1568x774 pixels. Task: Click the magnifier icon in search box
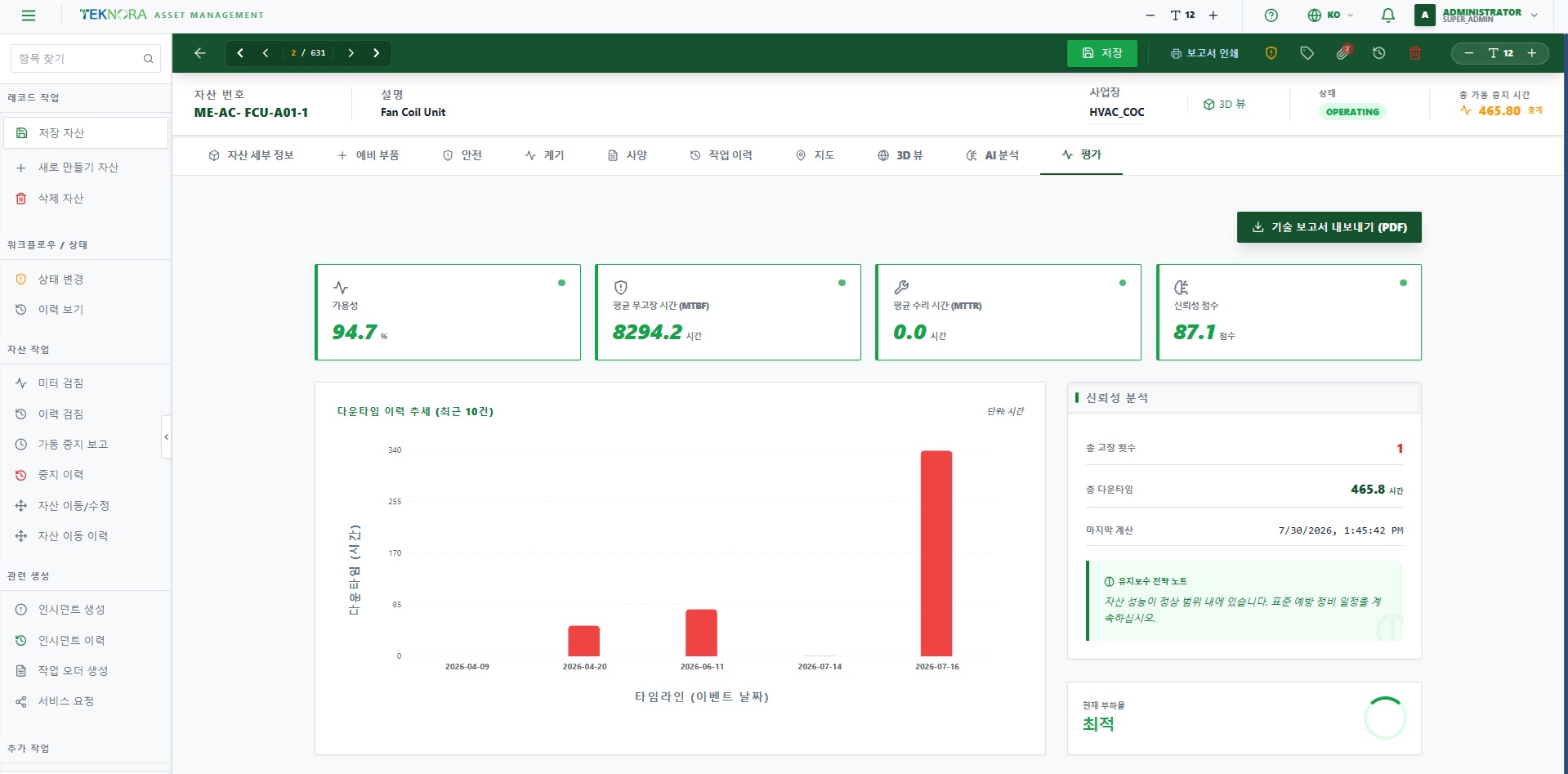tap(148, 59)
